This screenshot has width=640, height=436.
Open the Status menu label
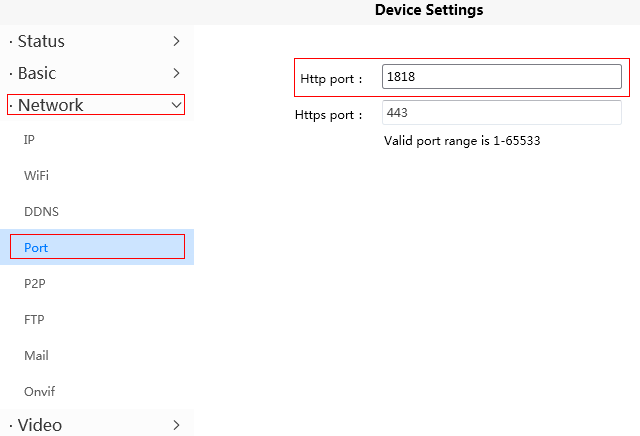point(41,41)
